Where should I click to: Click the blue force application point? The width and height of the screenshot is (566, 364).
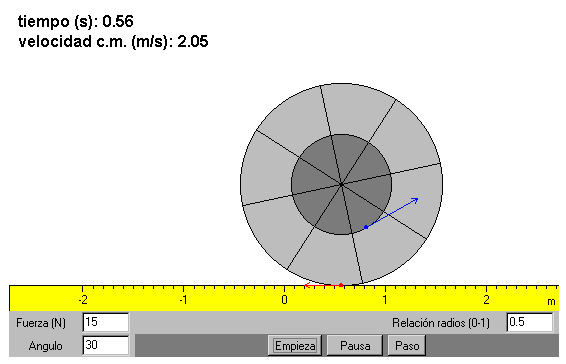click(366, 227)
